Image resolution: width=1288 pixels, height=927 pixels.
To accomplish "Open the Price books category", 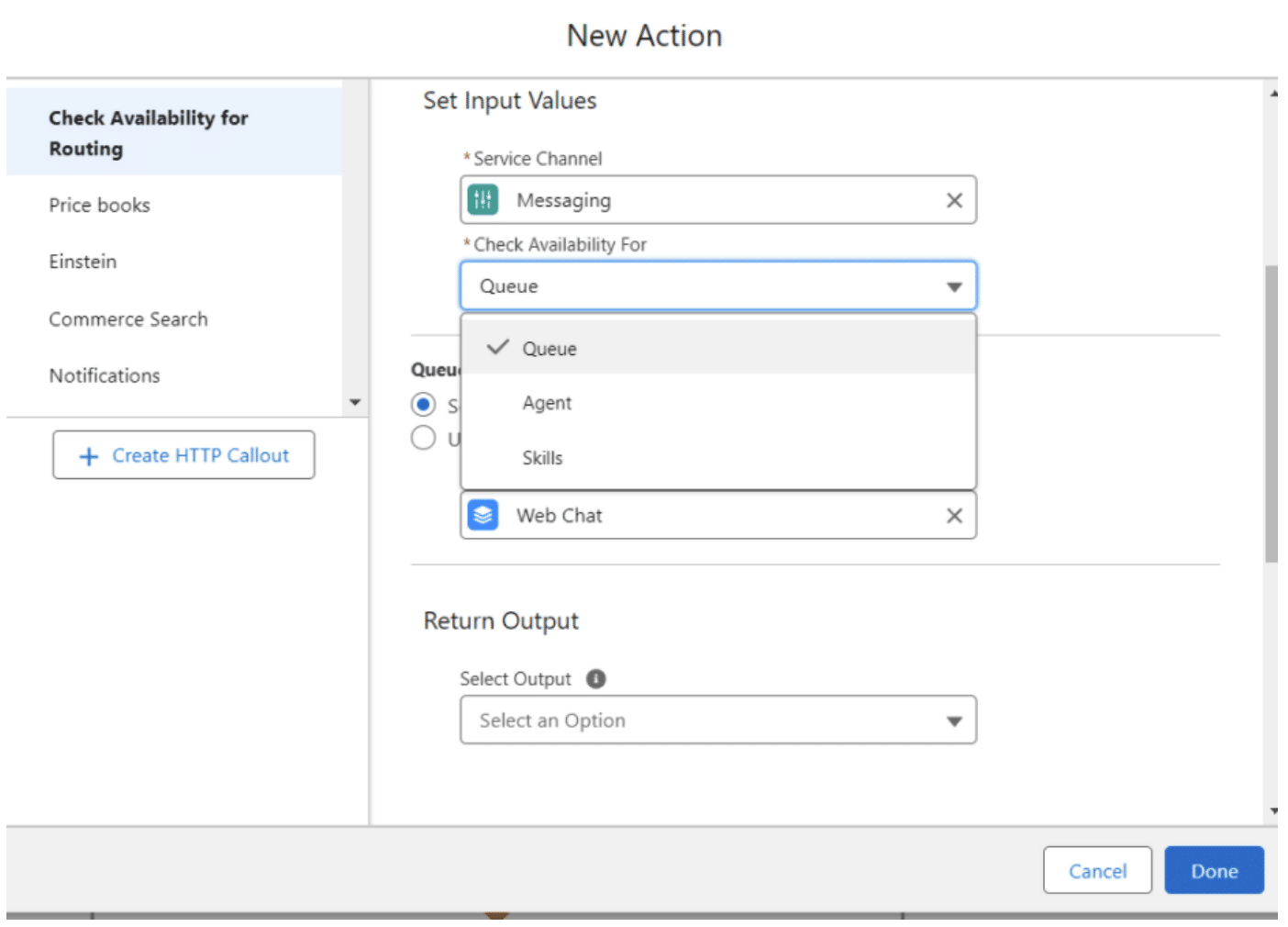I will pyautogui.click(x=99, y=205).
